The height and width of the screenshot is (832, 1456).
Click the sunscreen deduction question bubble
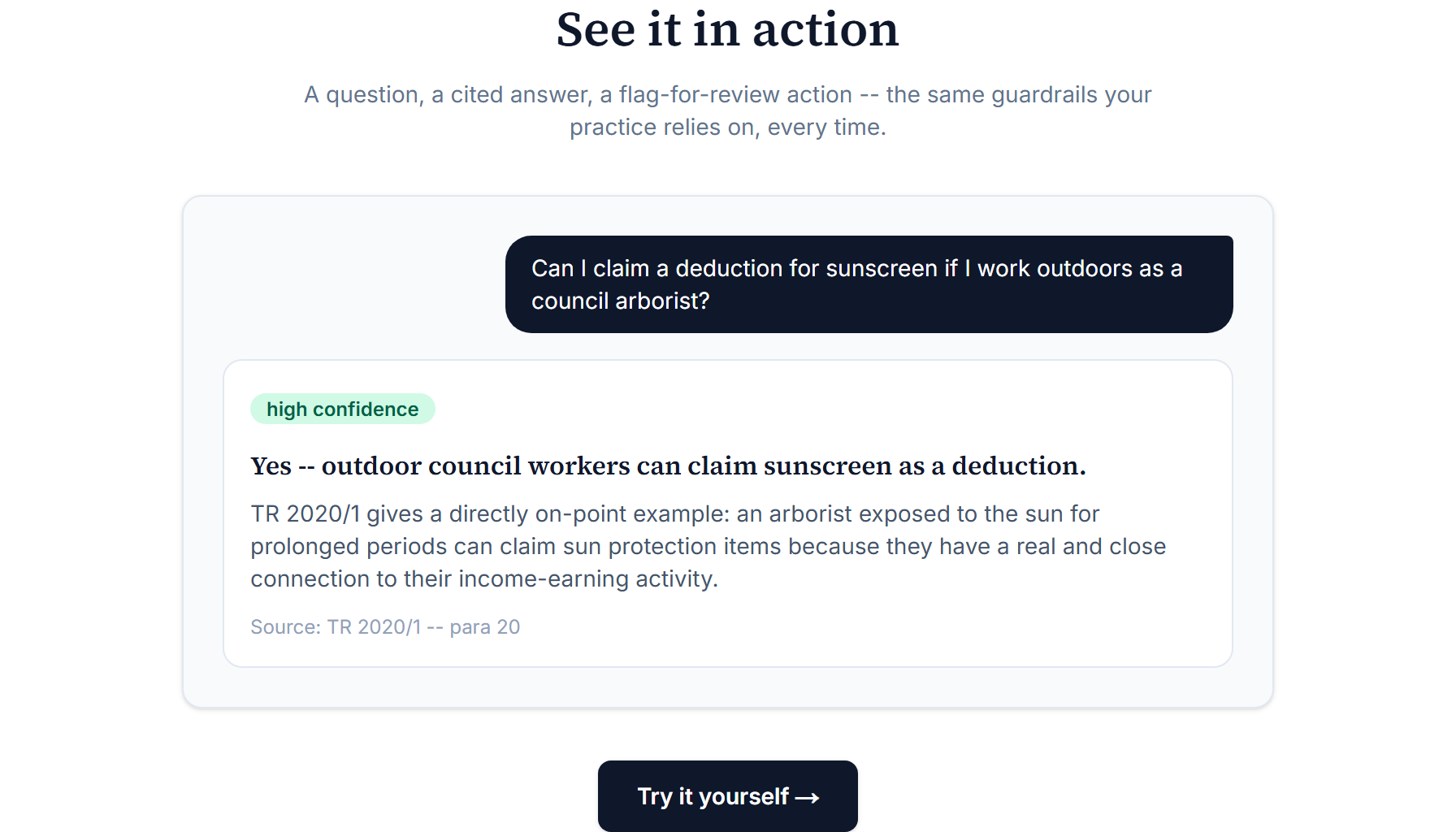[869, 284]
